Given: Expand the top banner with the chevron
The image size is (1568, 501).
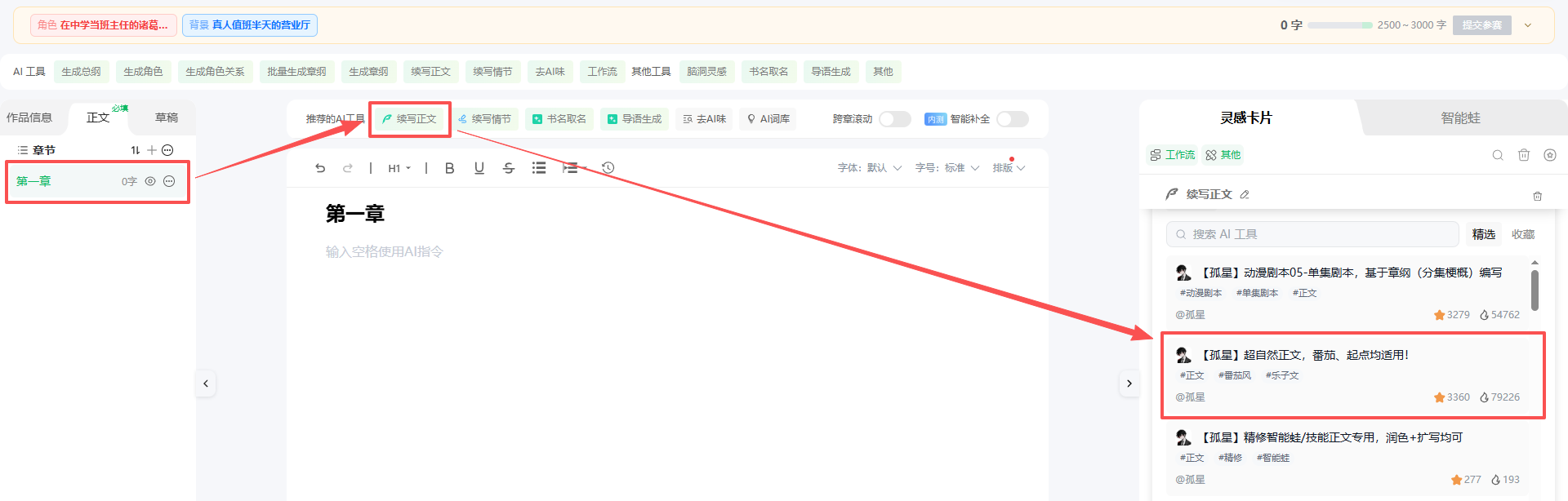Looking at the screenshot, I should (x=1528, y=25).
